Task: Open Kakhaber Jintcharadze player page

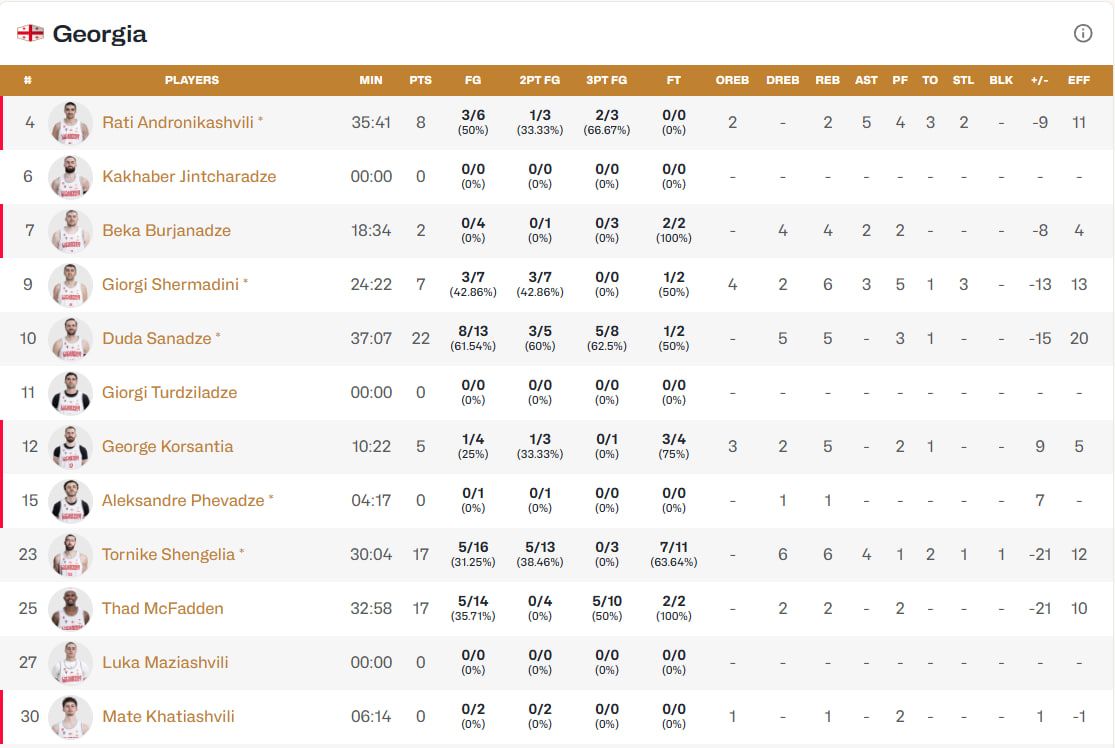Action: [188, 176]
